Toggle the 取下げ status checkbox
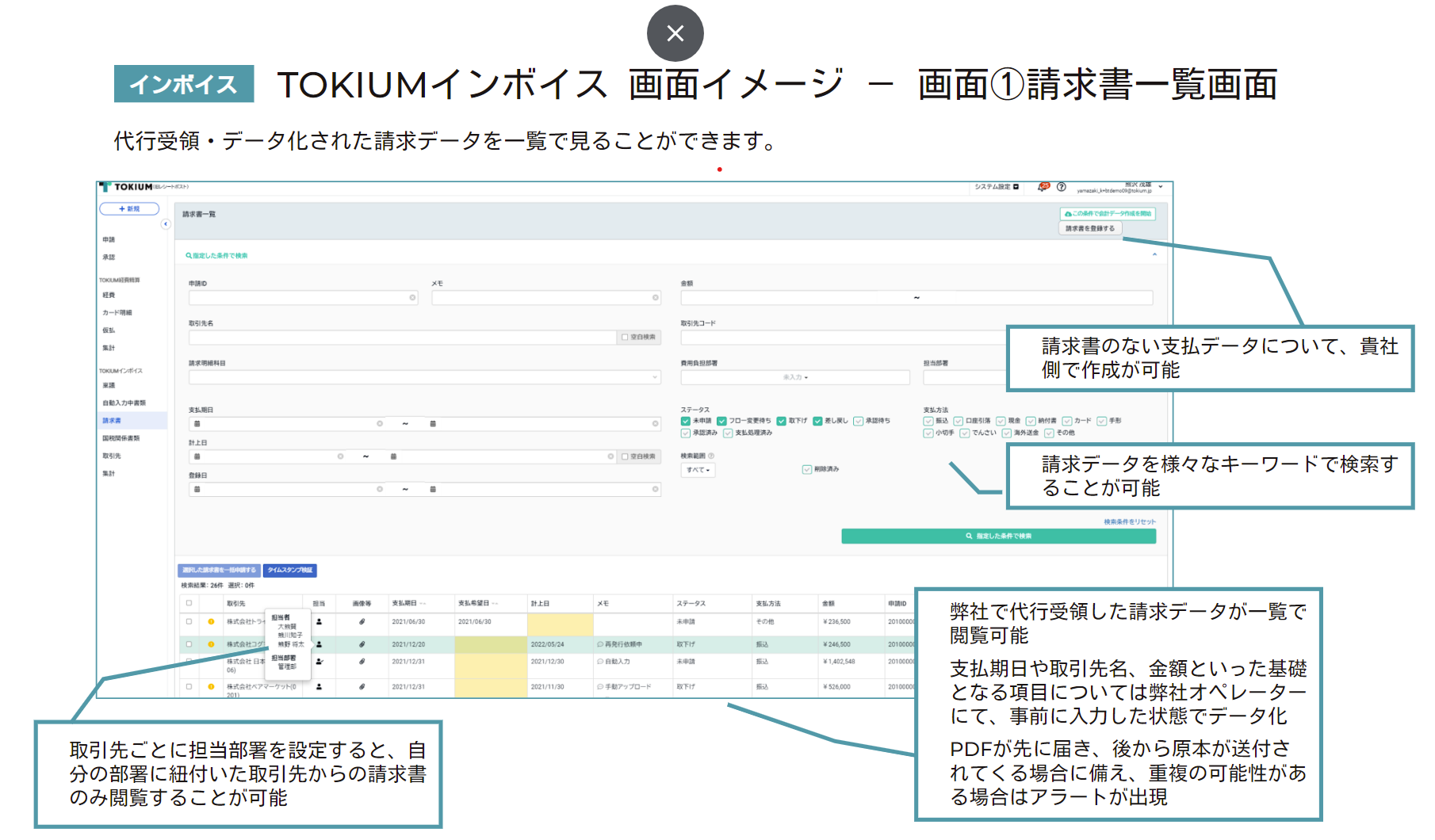 (781, 421)
